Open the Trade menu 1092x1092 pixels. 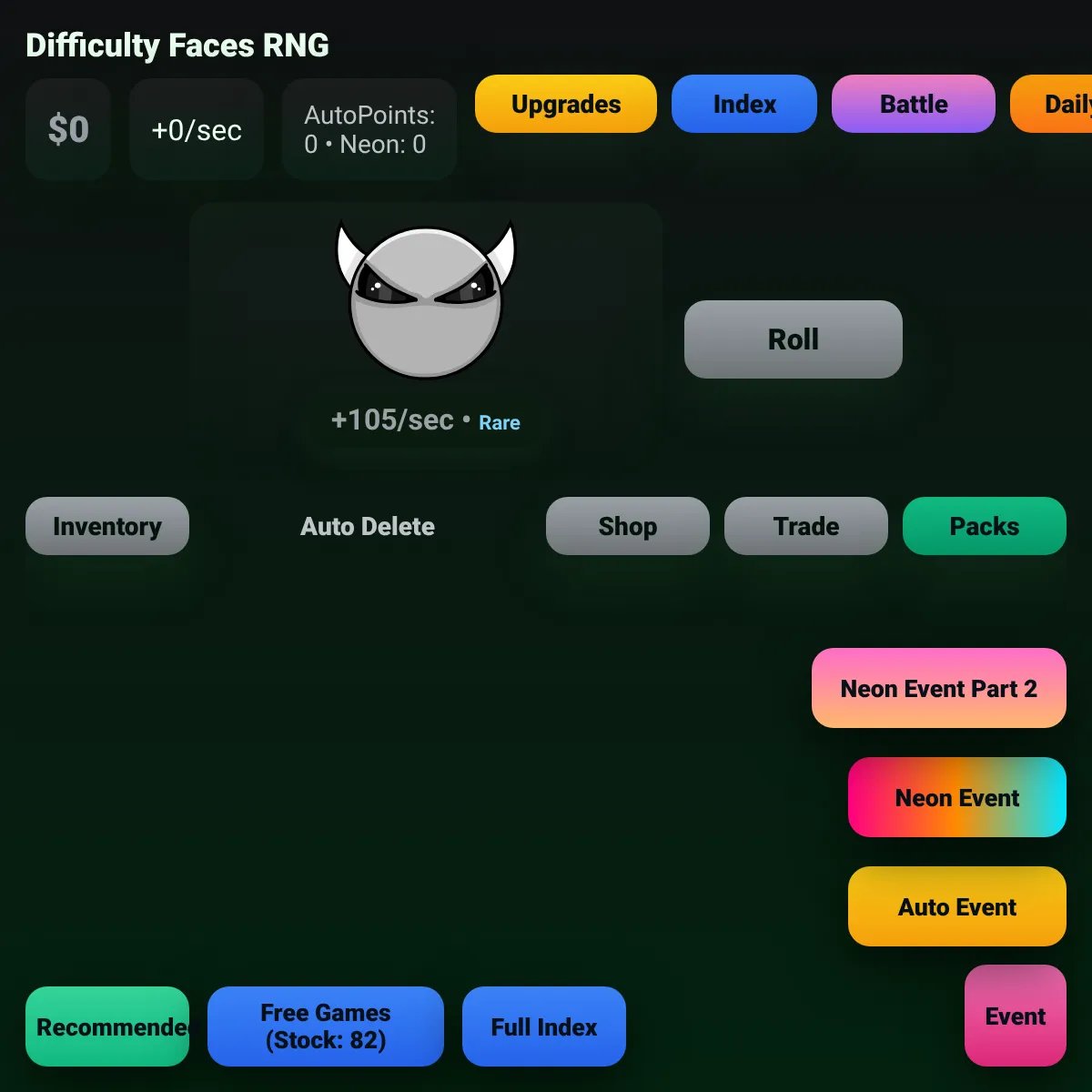[806, 526]
